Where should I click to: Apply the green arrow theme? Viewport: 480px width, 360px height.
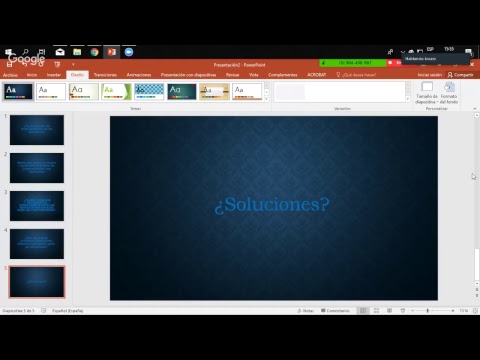pos(116,91)
